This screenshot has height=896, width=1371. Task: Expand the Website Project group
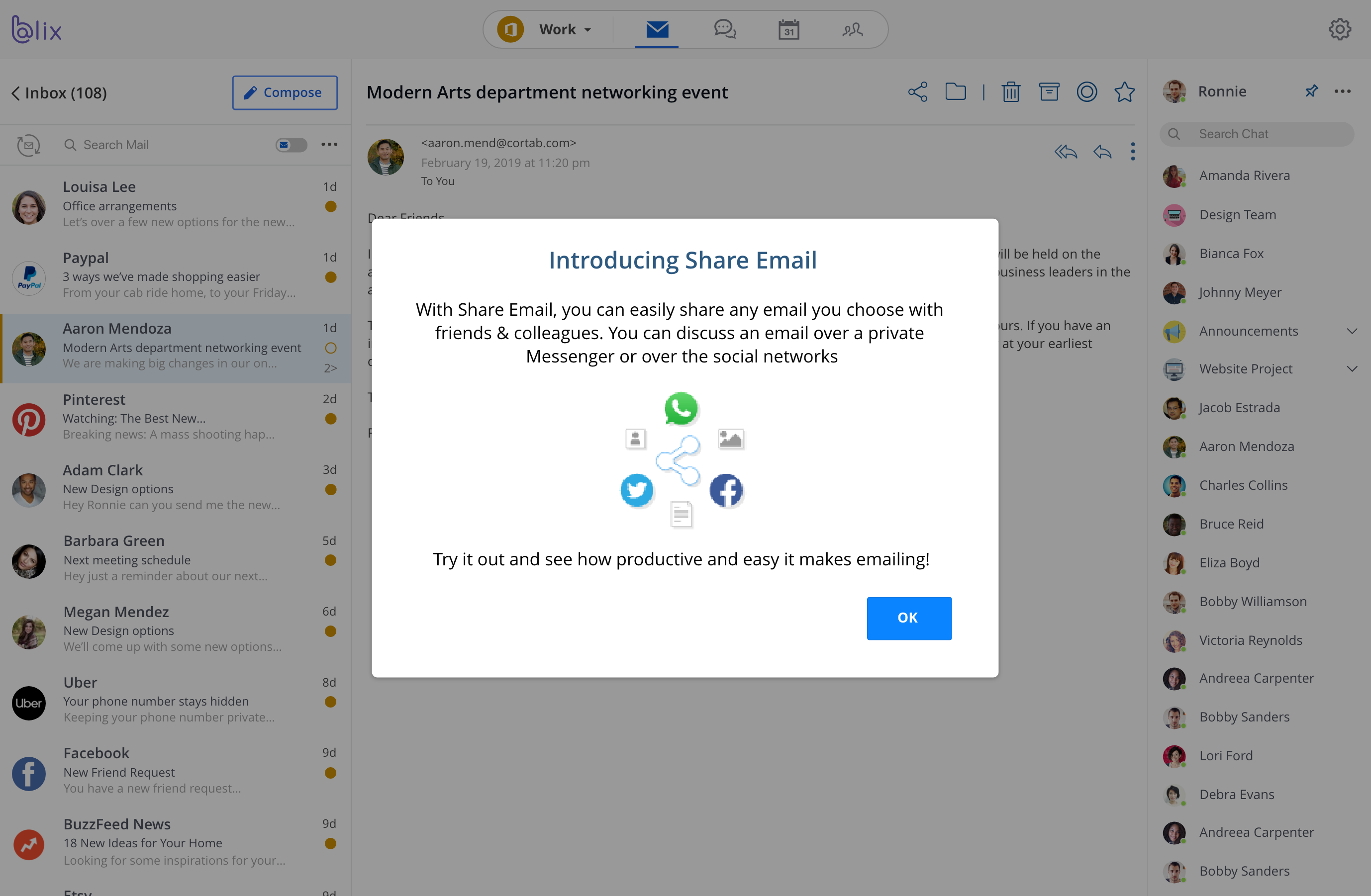[1352, 369]
